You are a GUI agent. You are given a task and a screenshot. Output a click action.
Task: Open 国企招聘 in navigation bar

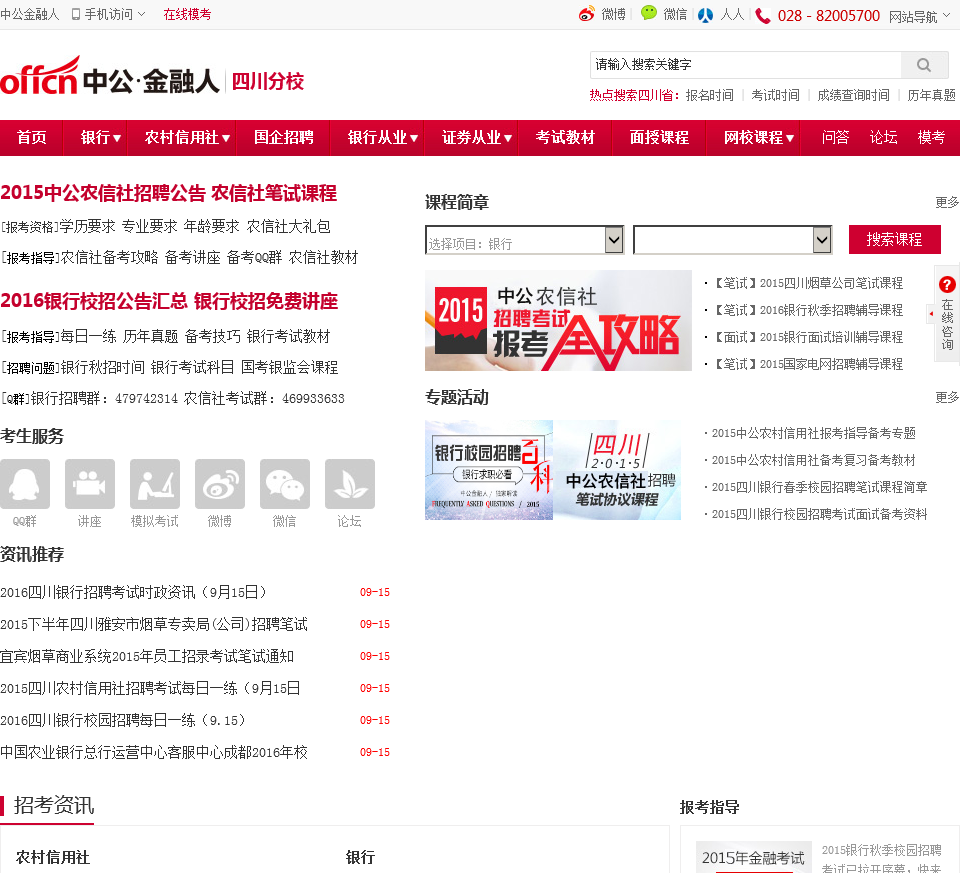(283, 138)
